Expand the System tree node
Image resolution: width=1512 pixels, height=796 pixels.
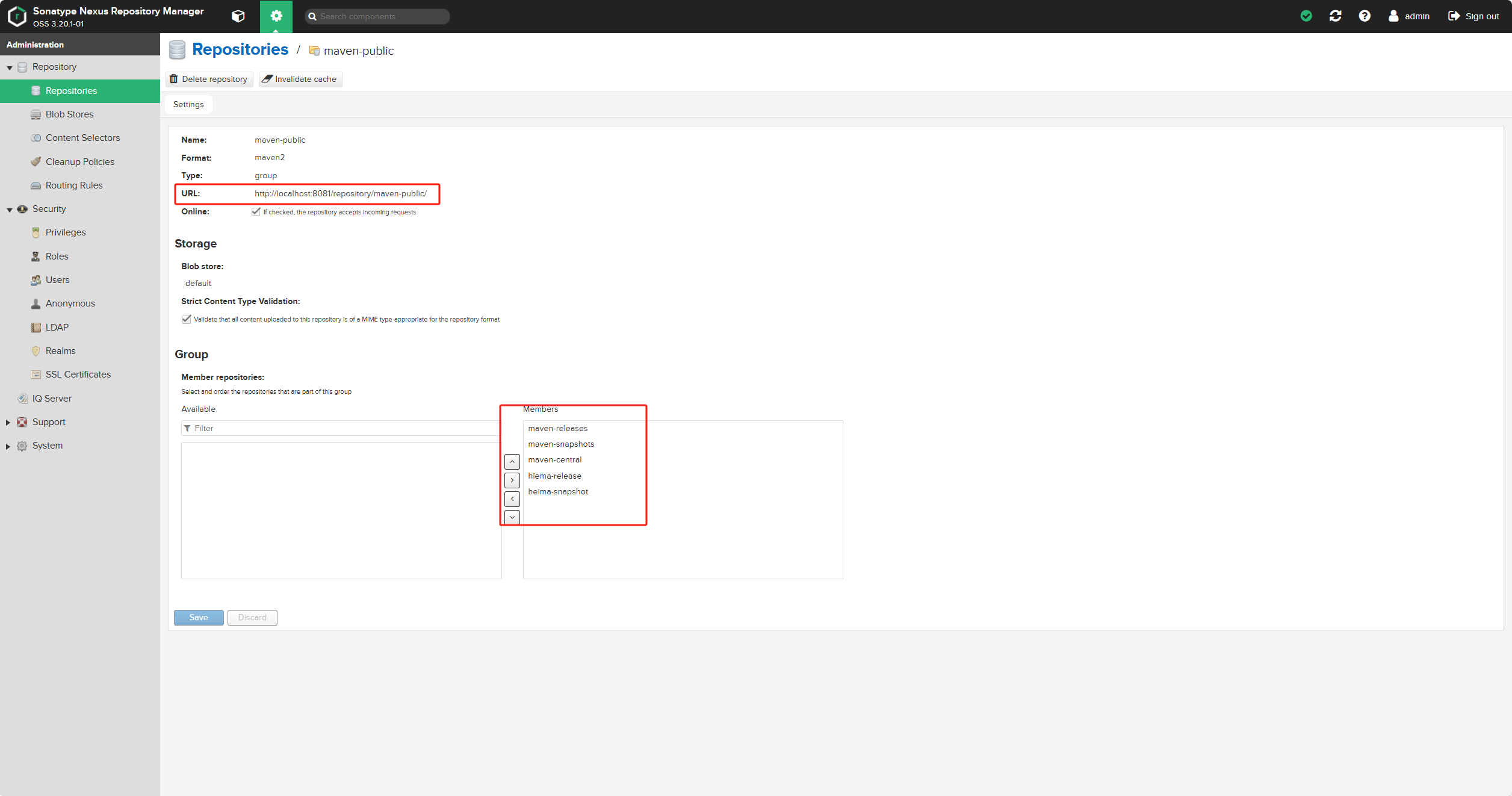pos(8,446)
